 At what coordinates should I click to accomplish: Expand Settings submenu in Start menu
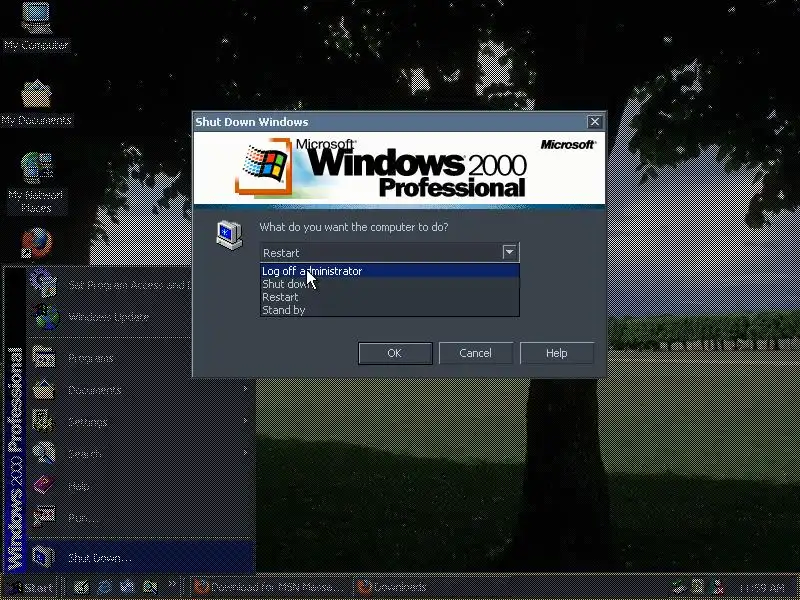click(x=141, y=422)
